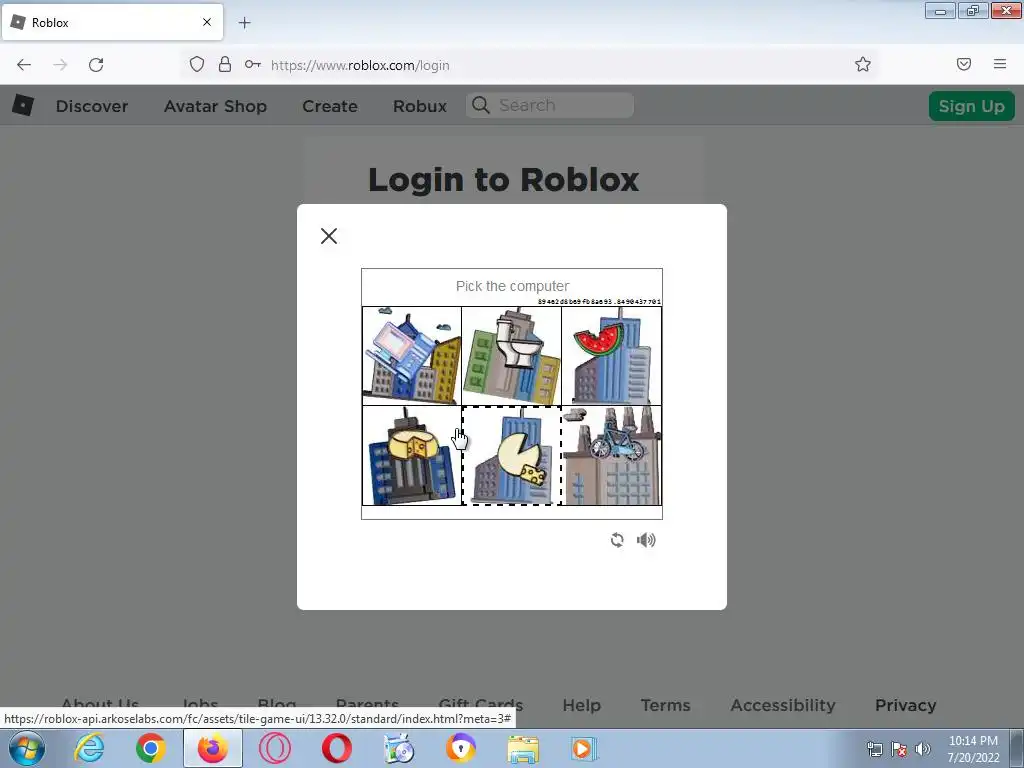
Task: Click the green Sign Up button
Action: (x=972, y=106)
